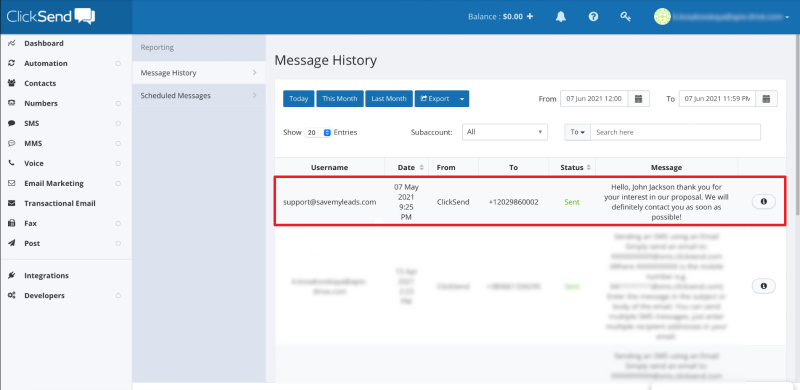Click the +12029860002 recipient number
The image size is (800, 390).
click(x=513, y=202)
